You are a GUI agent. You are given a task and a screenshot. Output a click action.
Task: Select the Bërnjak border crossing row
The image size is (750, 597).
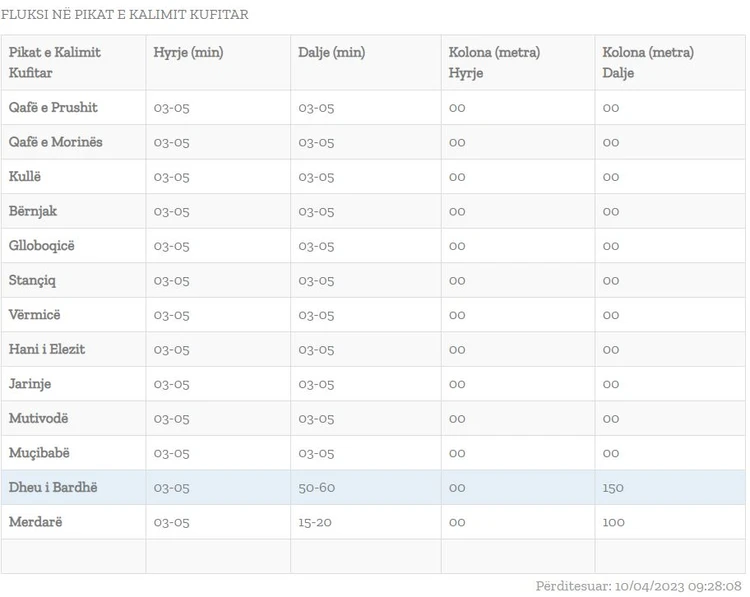pos(33,211)
